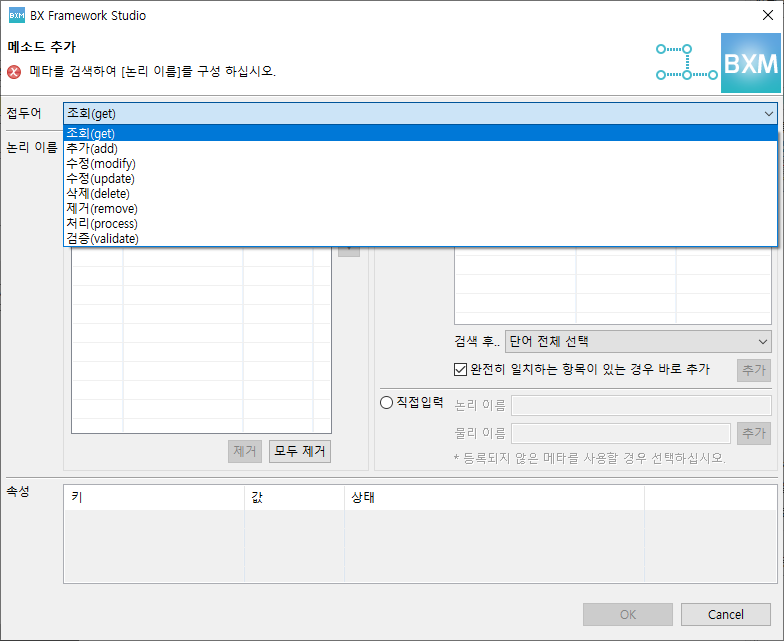Click the BXM title bar app icon
This screenshot has width=784, height=641.
(16, 16)
